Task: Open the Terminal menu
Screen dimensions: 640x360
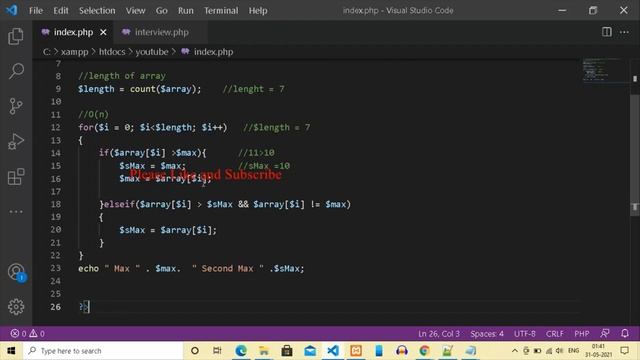Action: pos(221,11)
